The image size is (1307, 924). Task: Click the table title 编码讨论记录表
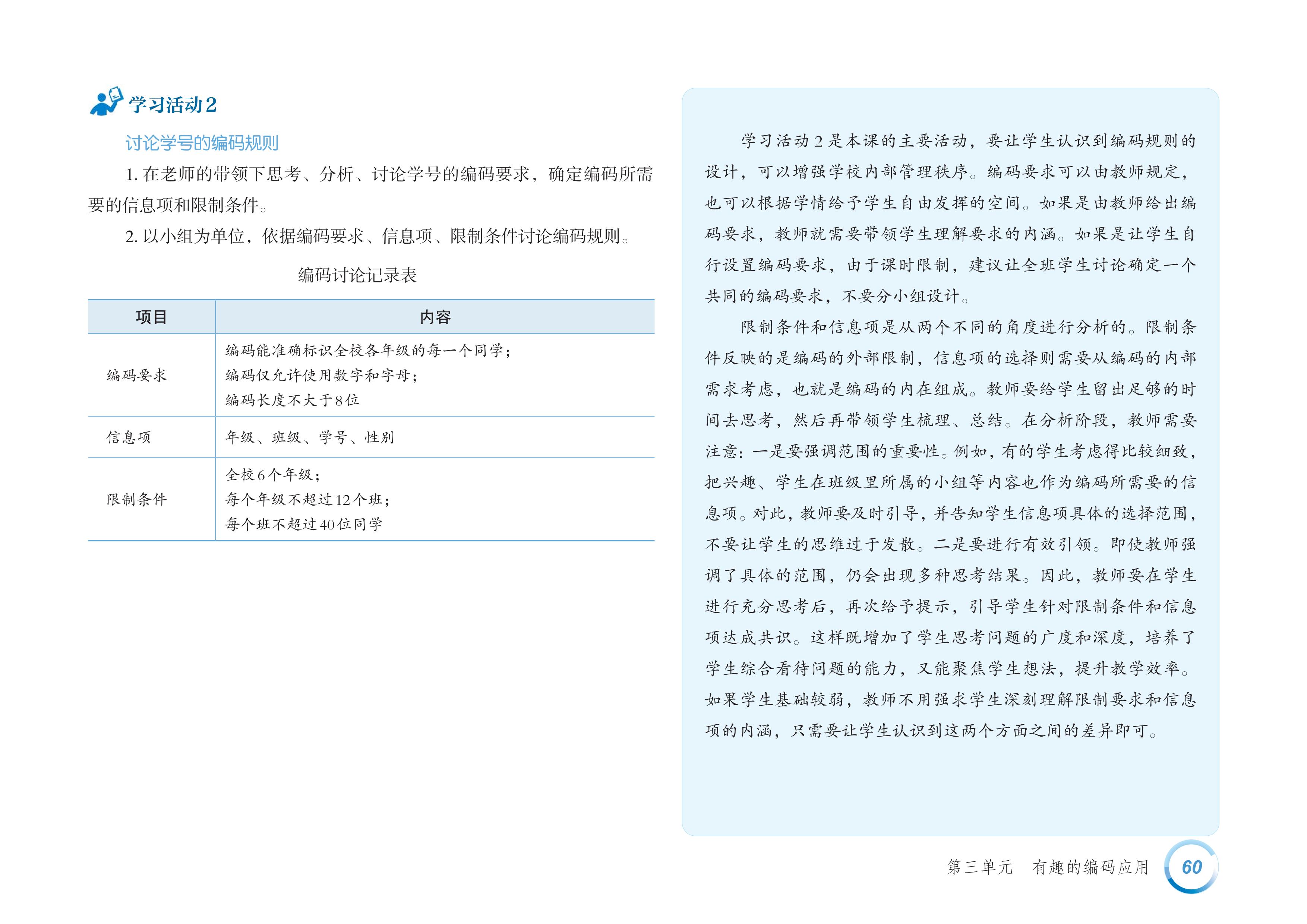[x=357, y=275]
